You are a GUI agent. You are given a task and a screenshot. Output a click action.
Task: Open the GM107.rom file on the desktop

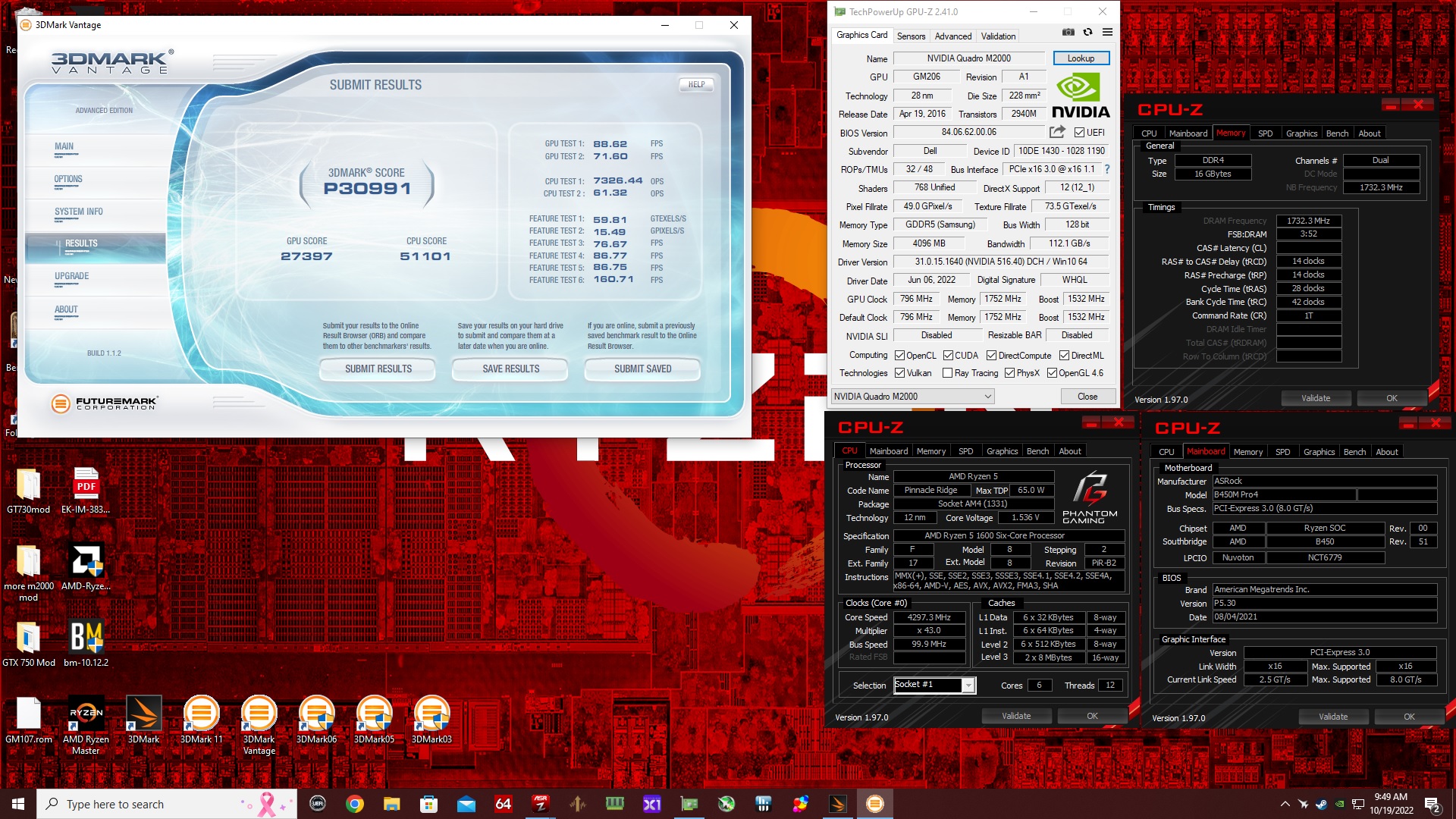tap(29, 720)
